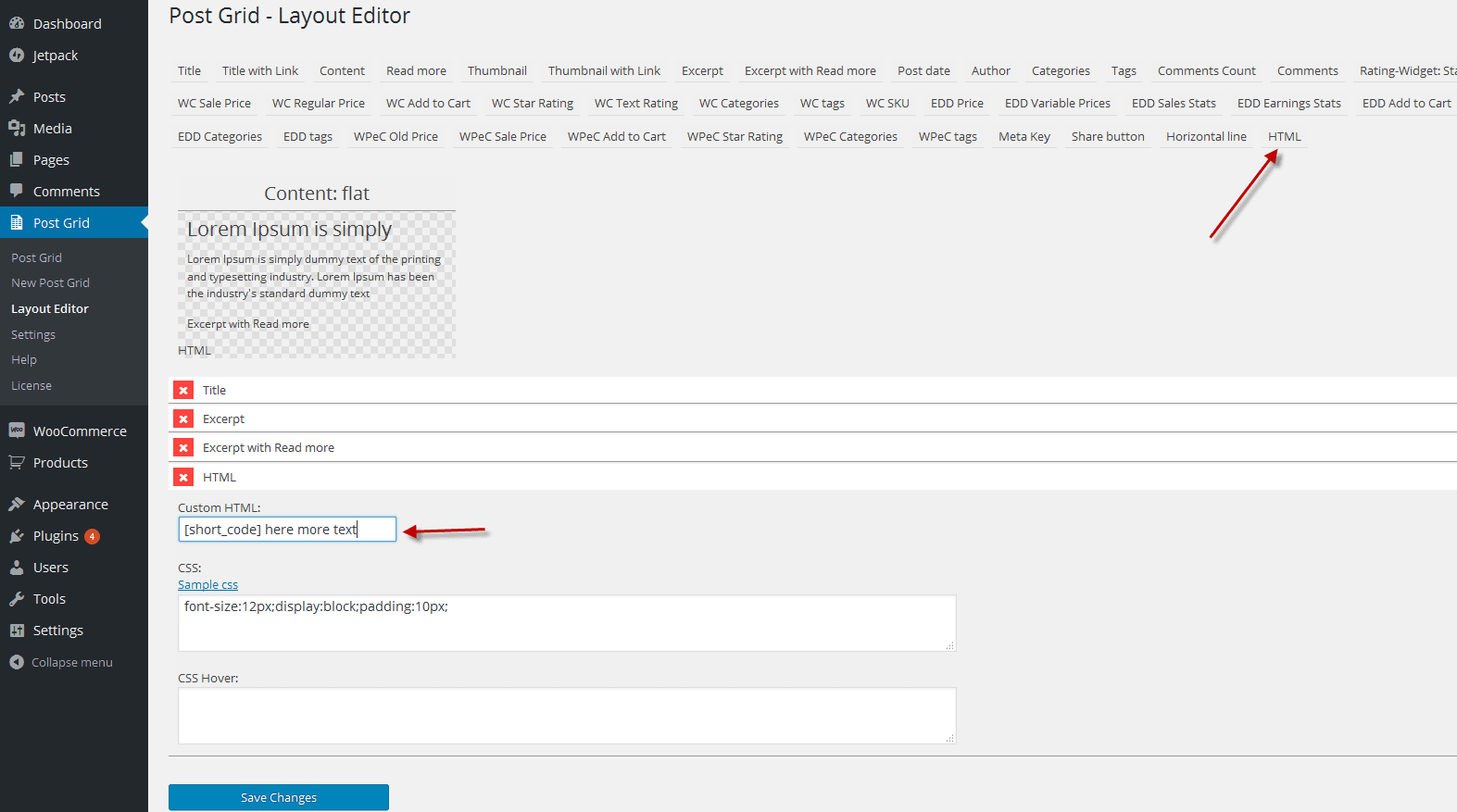Add the Read more element
This screenshot has height=812, width=1457.
point(416,71)
